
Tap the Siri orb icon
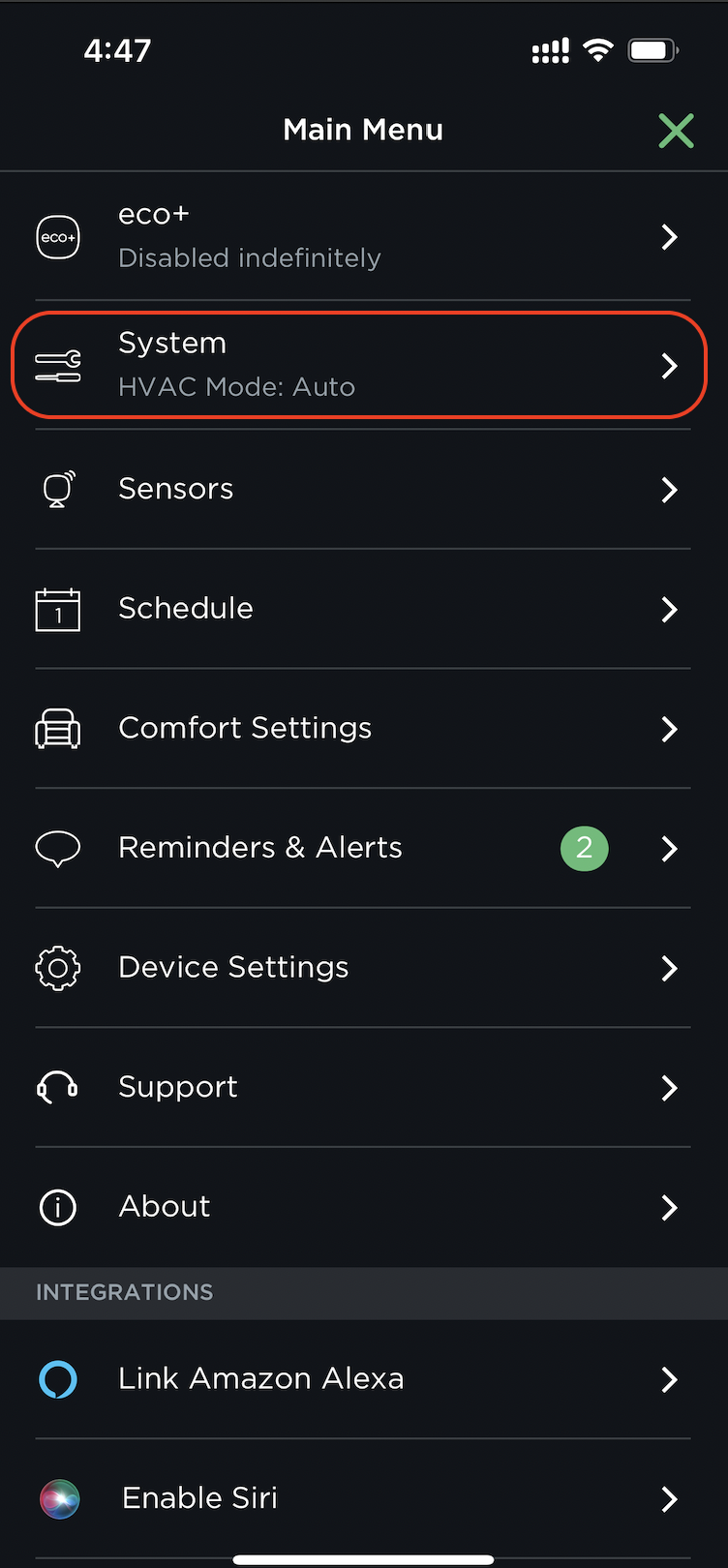coord(60,1498)
